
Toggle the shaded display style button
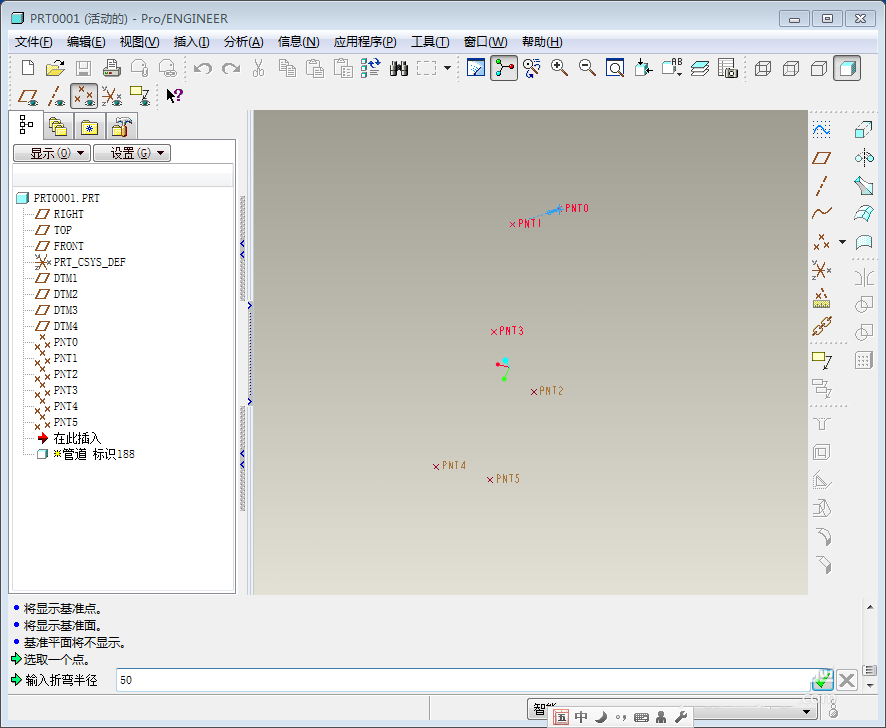846,68
